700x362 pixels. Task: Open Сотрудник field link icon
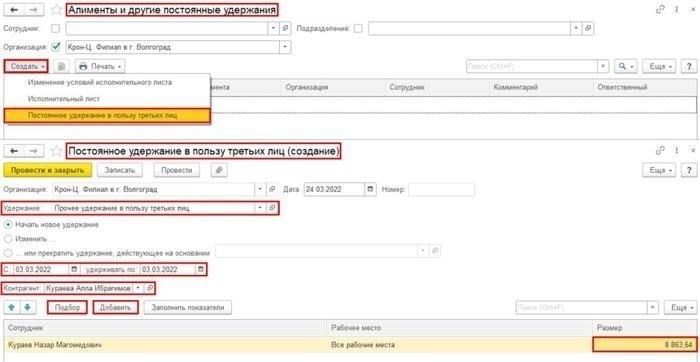coord(286,29)
